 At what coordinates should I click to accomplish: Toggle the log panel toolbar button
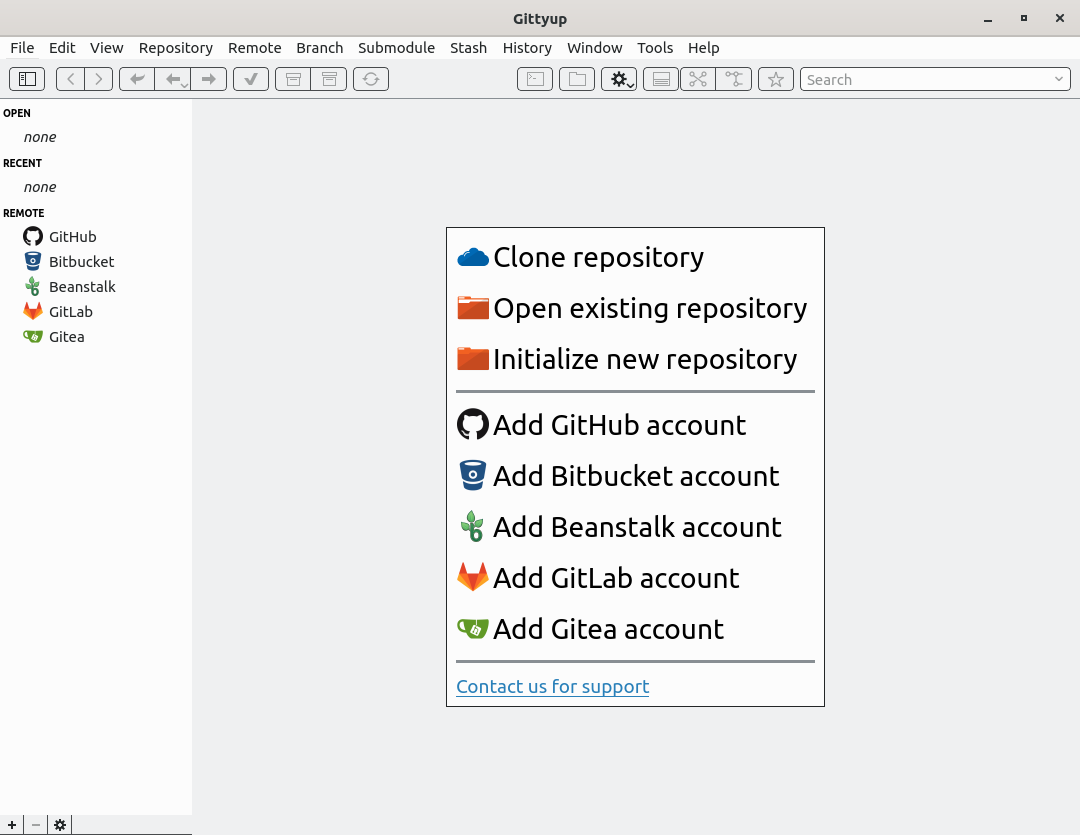661,79
